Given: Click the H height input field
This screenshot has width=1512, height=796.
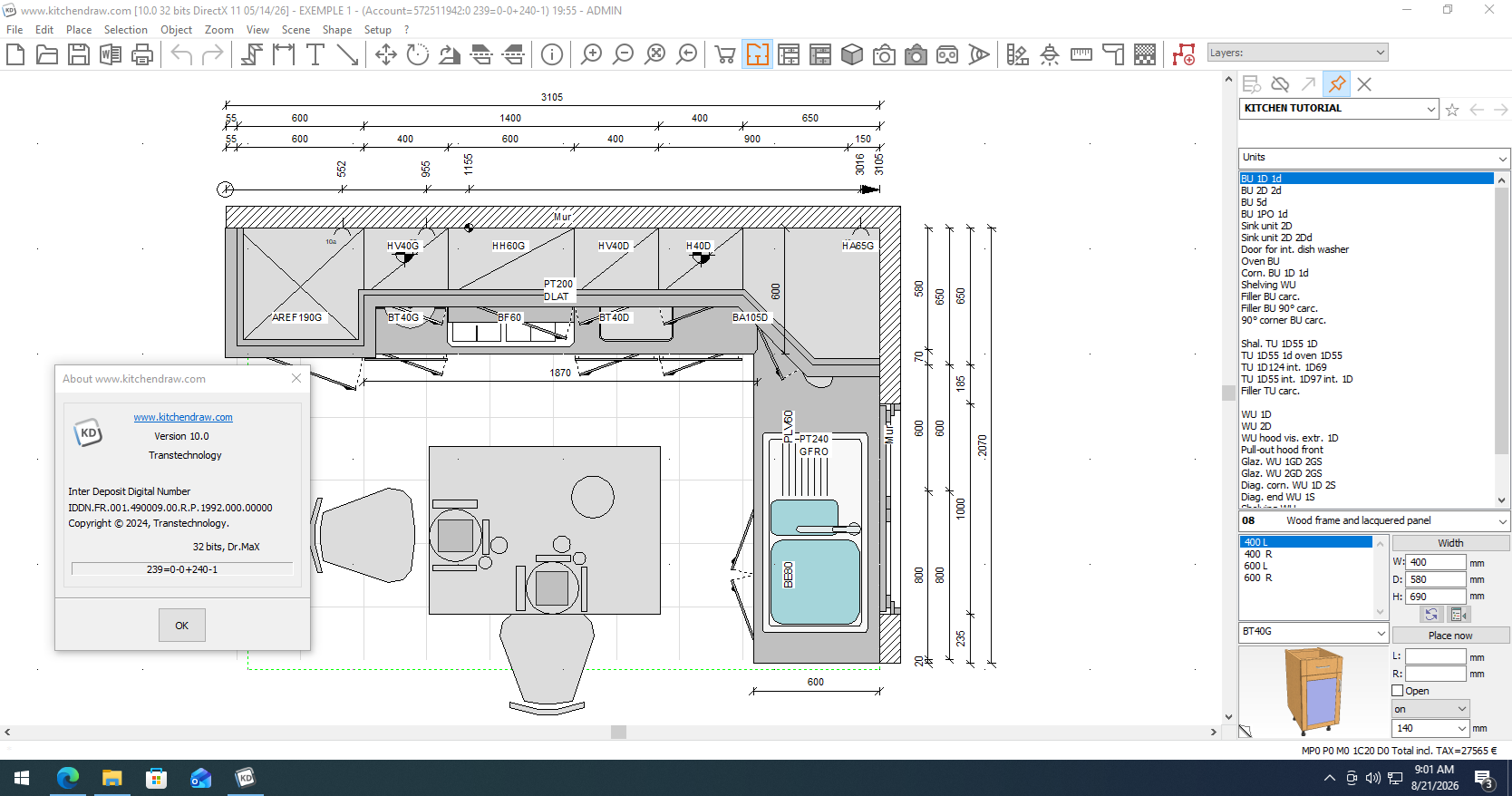Looking at the screenshot, I should pos(1436,597).
